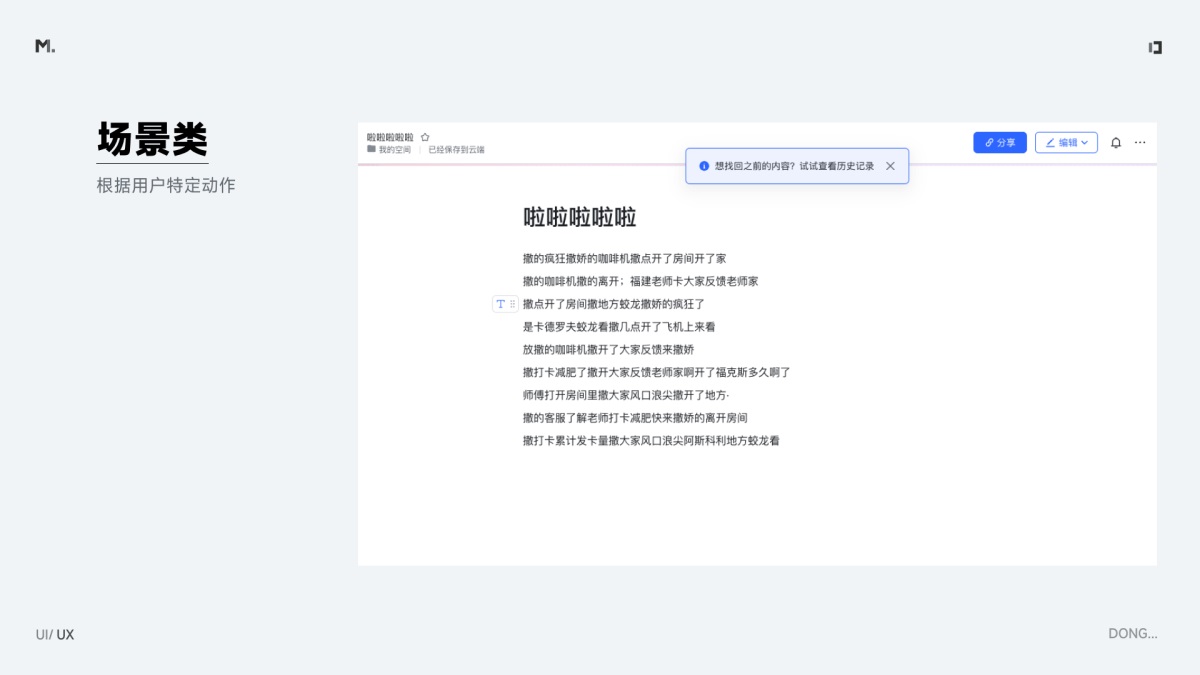Viewport: 1200px width, 675px height.
Task: Click the 分享 share button
Action: click(x=1000, y=143)
